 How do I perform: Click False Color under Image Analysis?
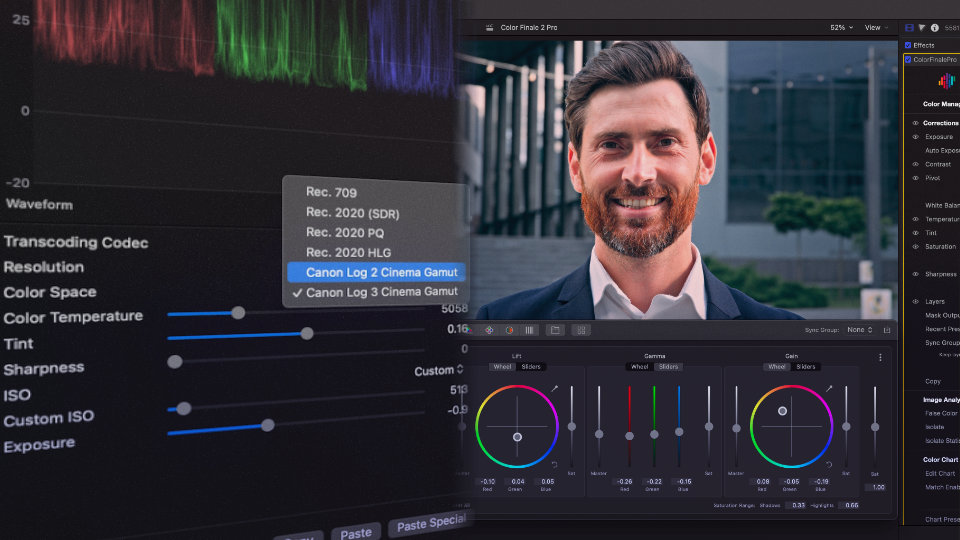point(942,413)
